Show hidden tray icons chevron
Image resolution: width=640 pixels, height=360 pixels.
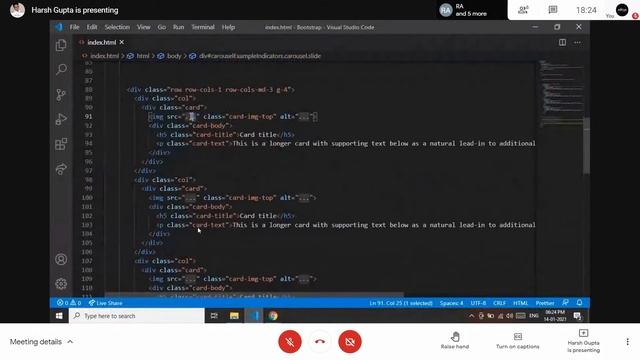pyautogui.click(x=471, y=316)
